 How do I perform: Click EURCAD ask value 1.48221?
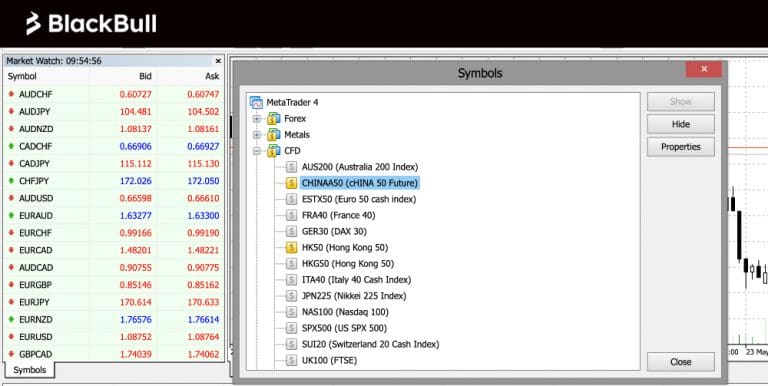pos(203,250)
